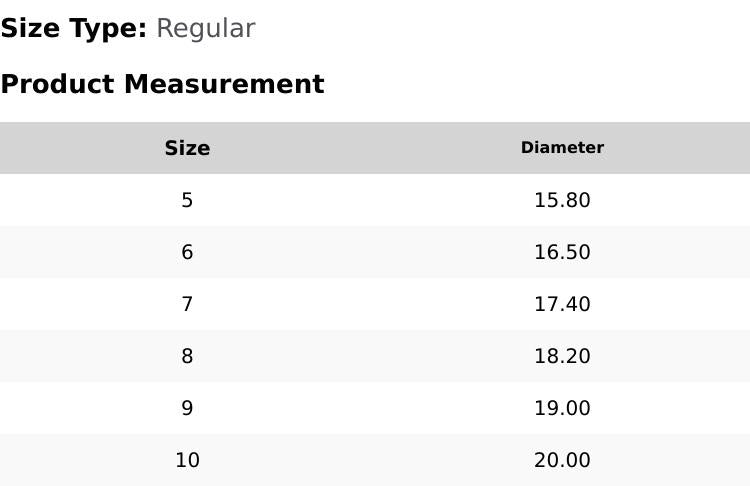Select size 7 in the Size column
Screen dimensions: 750x486
pos(187,304)
